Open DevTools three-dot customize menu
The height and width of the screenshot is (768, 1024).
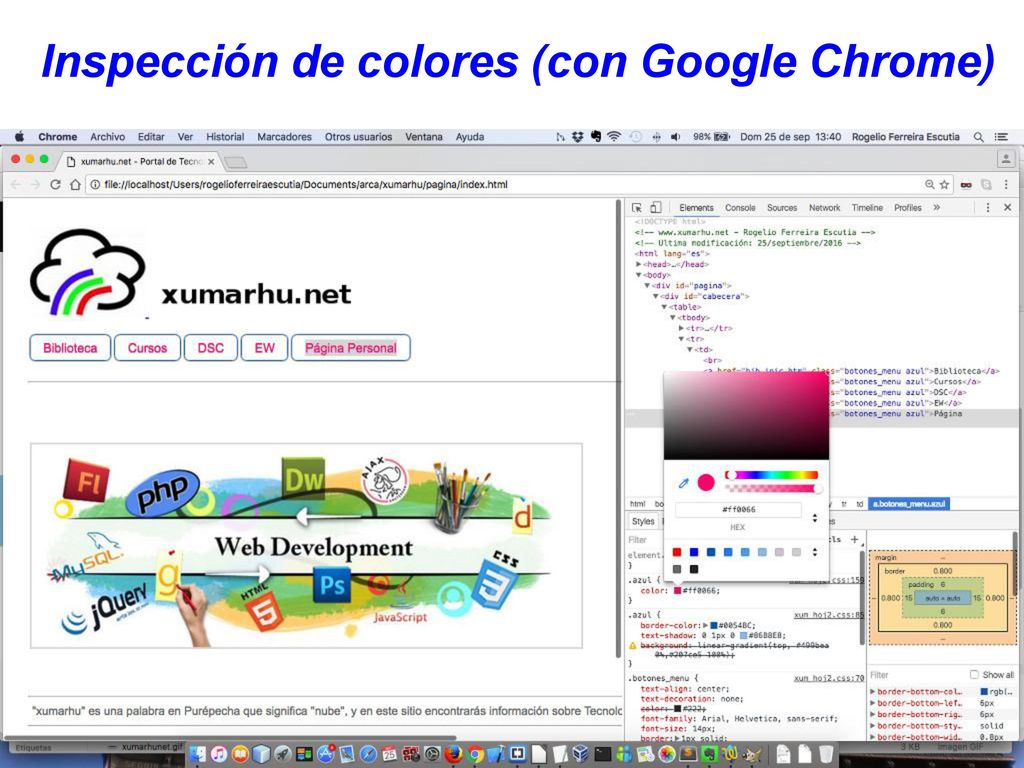(x=987, y=207)
